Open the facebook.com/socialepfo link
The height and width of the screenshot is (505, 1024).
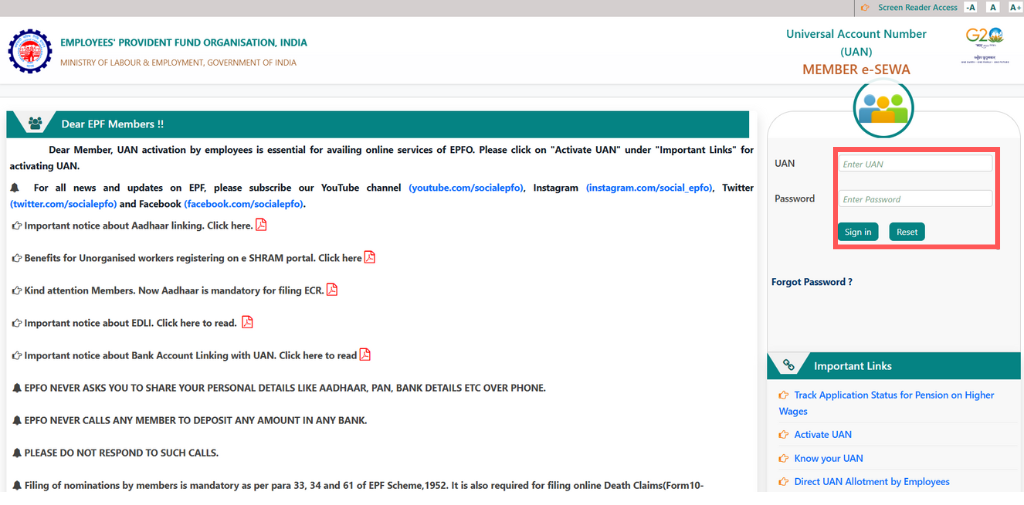tap(244, 204)
